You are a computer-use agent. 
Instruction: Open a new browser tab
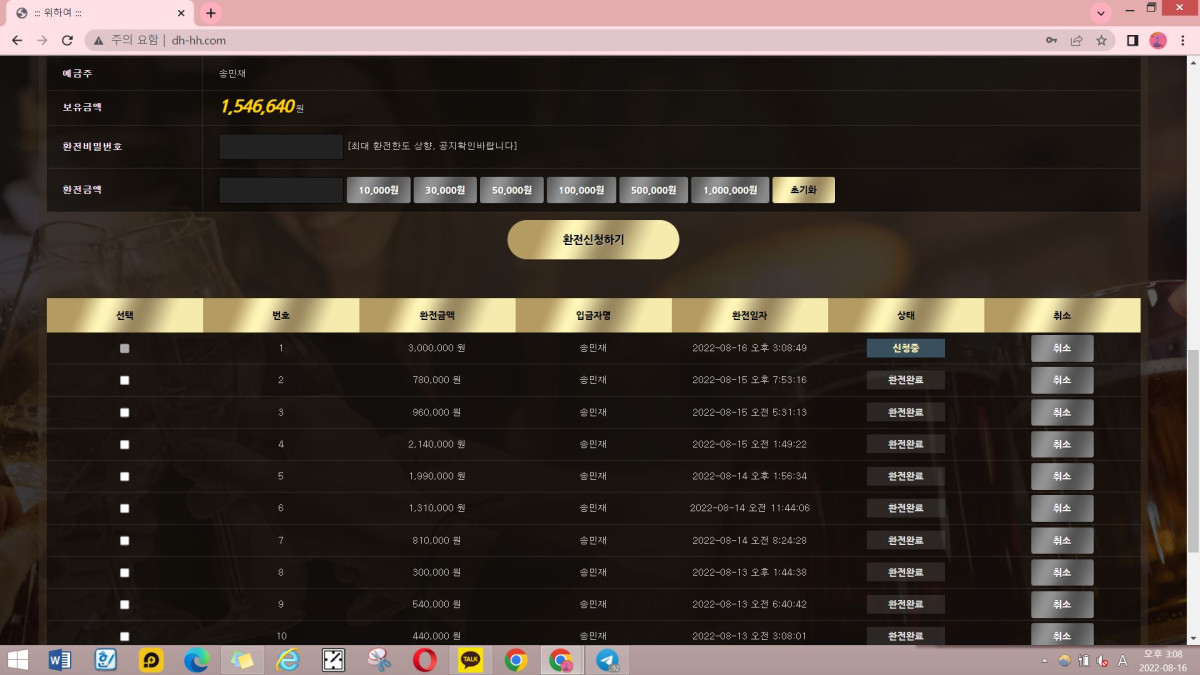(210, 13)
